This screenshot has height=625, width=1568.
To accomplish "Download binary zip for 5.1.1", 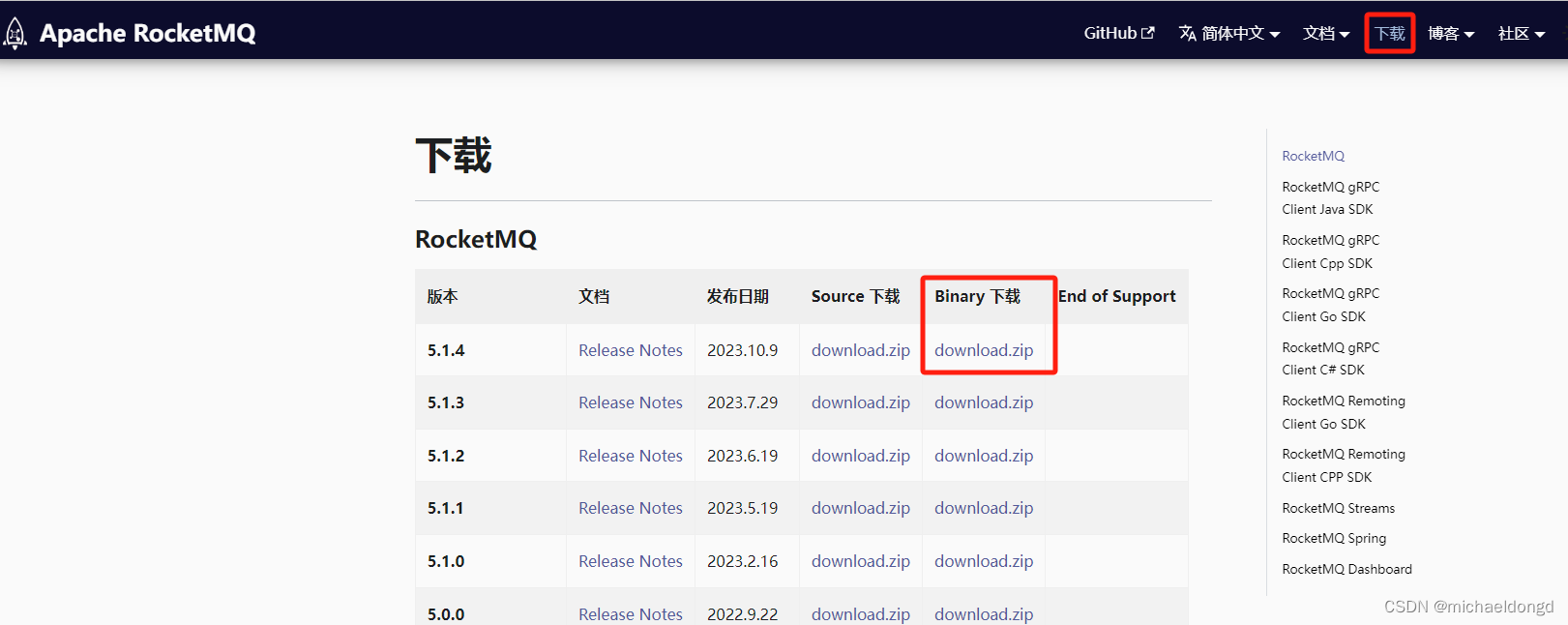I will [984, 508].
